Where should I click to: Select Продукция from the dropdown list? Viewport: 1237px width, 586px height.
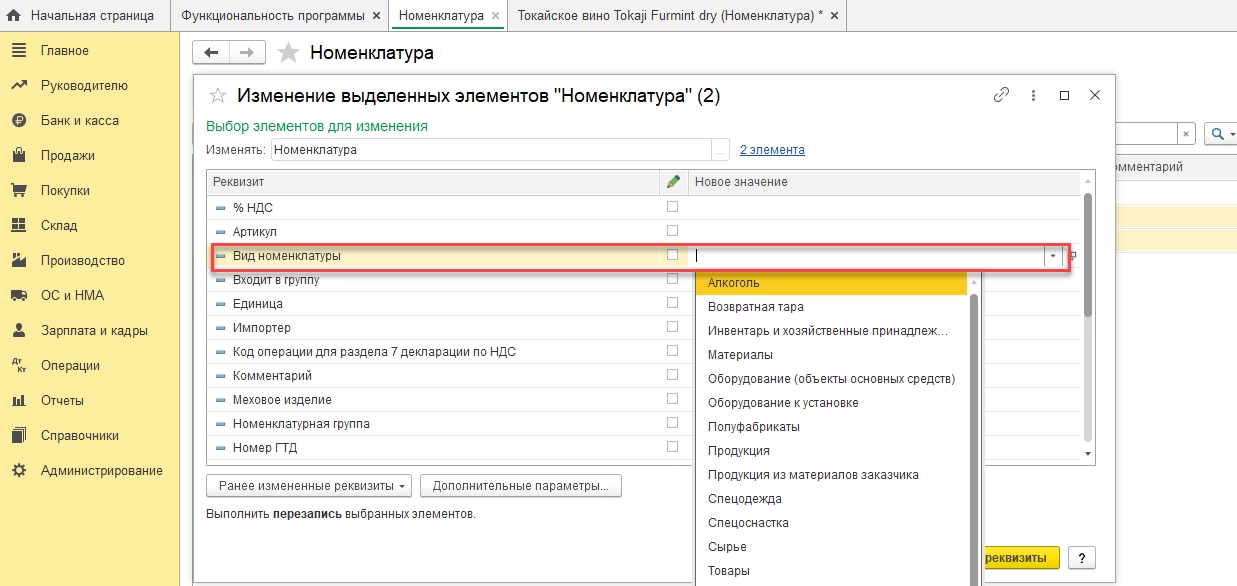tap(831, 451)
